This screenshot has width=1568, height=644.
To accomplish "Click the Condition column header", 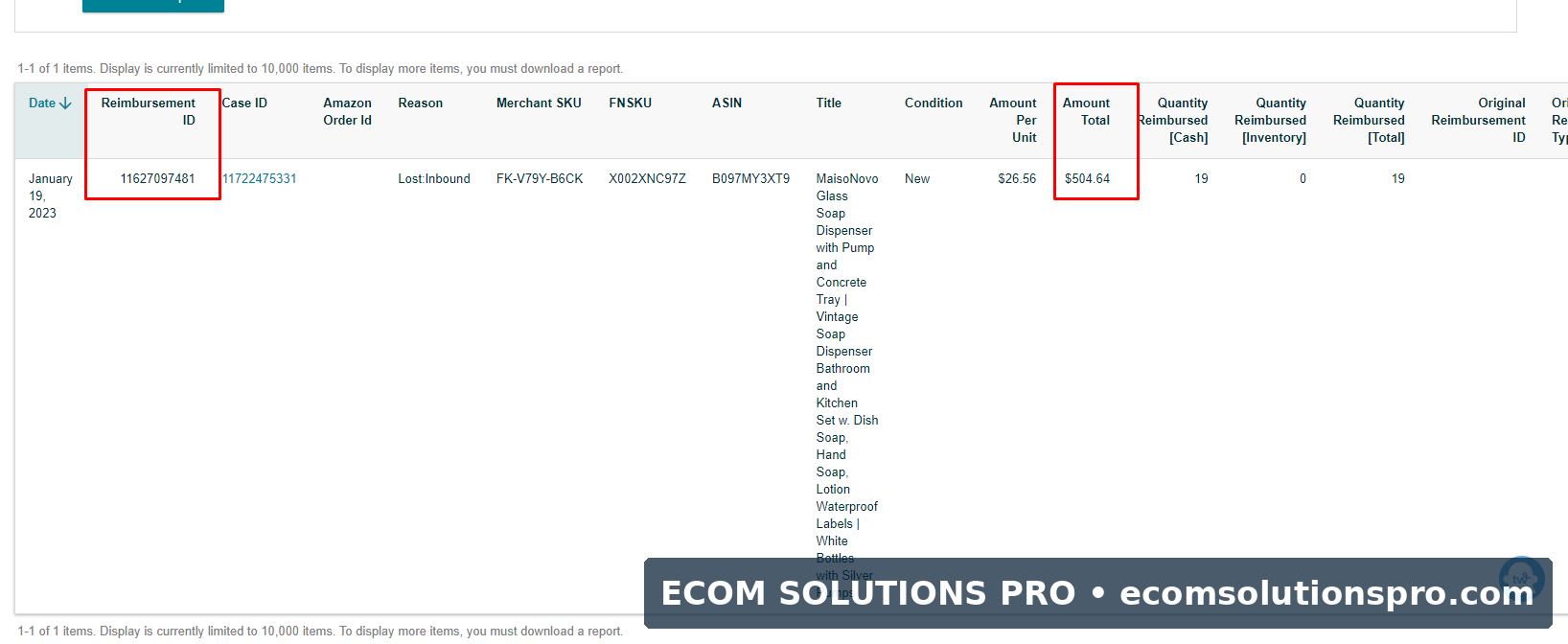I will 934,103.
